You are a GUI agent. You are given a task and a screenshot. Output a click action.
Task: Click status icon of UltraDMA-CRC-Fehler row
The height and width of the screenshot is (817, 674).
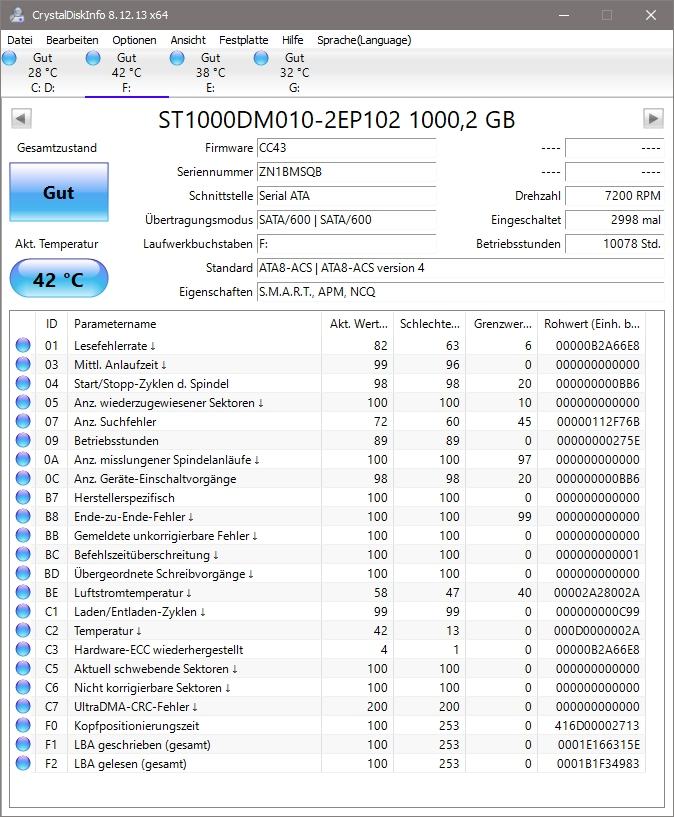click(23, 707)
